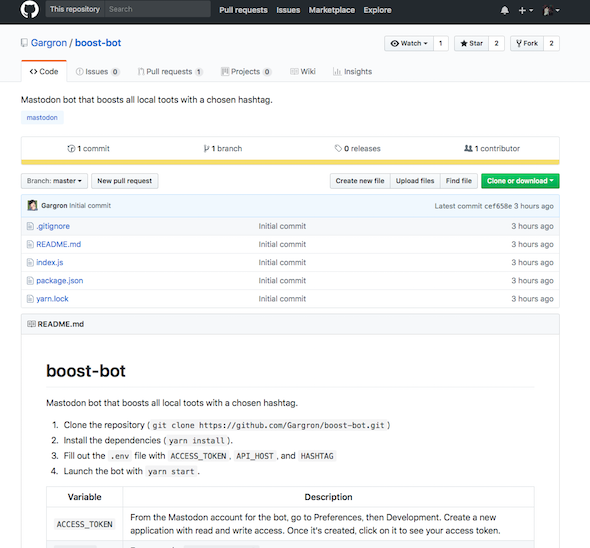
Task: Click the repository Search field
Action: pos(158,9)
